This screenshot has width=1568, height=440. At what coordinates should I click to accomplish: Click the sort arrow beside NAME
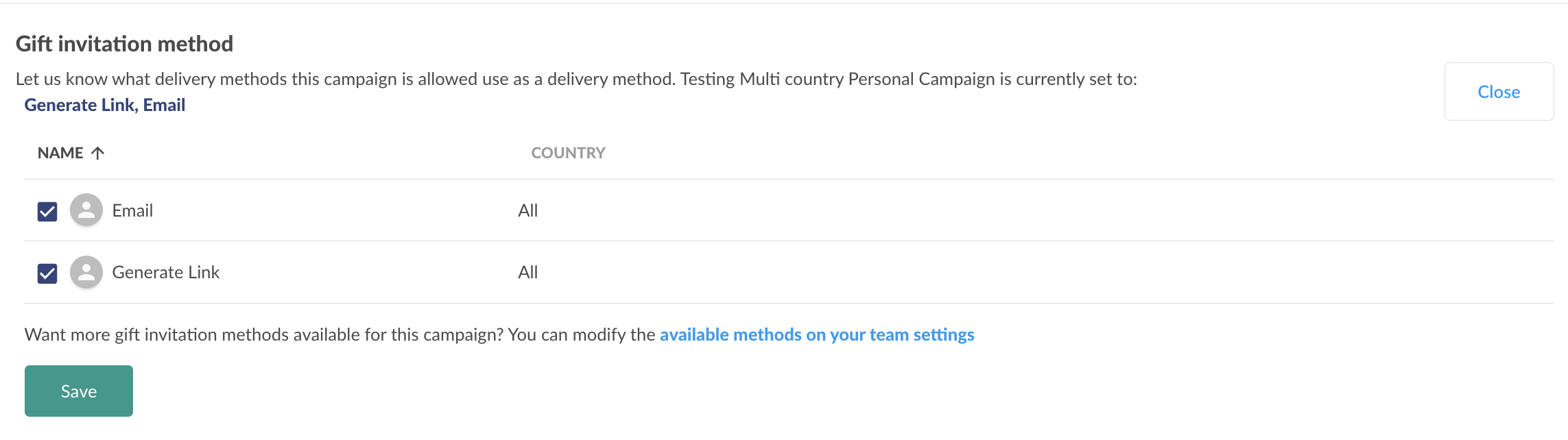(x=97, y=153)
